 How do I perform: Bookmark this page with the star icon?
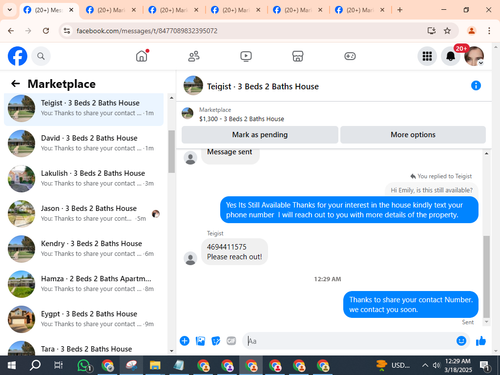447,31
